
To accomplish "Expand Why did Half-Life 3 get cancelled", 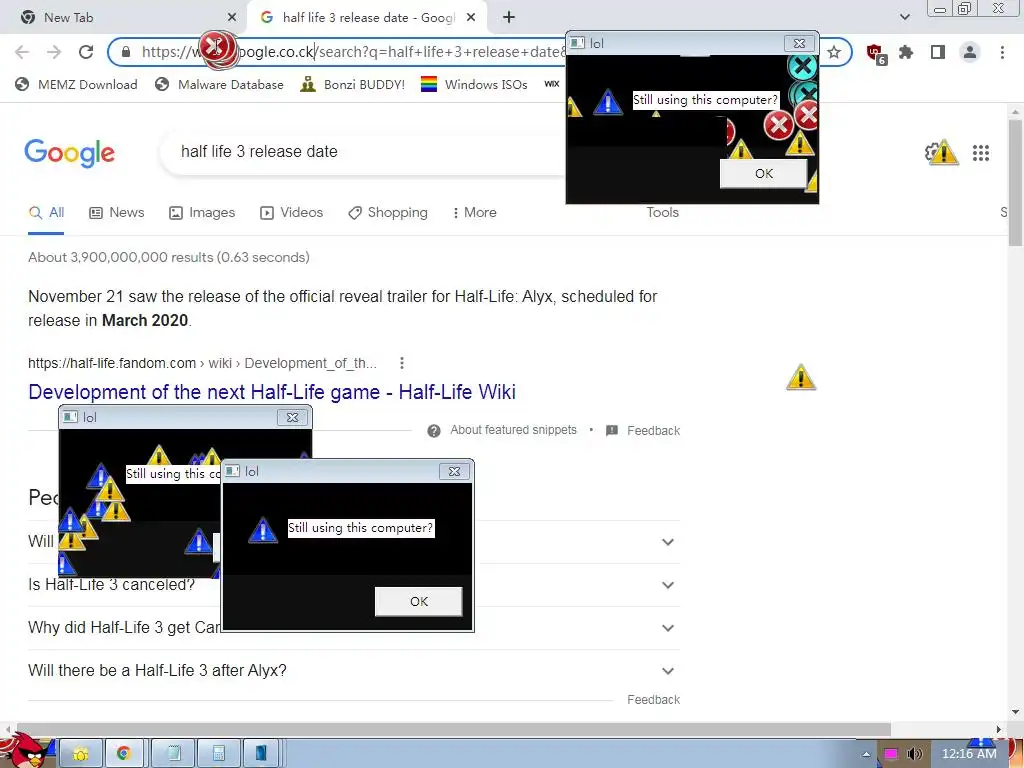I will (667, 628).
